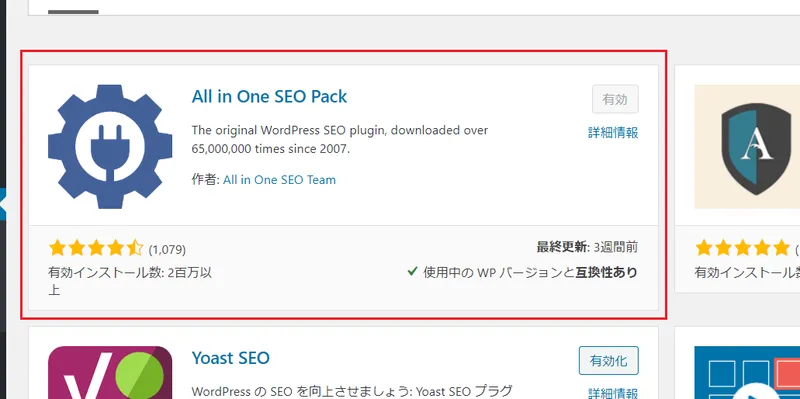Click the 有効インストール数: 2百万以上 text

130,281
